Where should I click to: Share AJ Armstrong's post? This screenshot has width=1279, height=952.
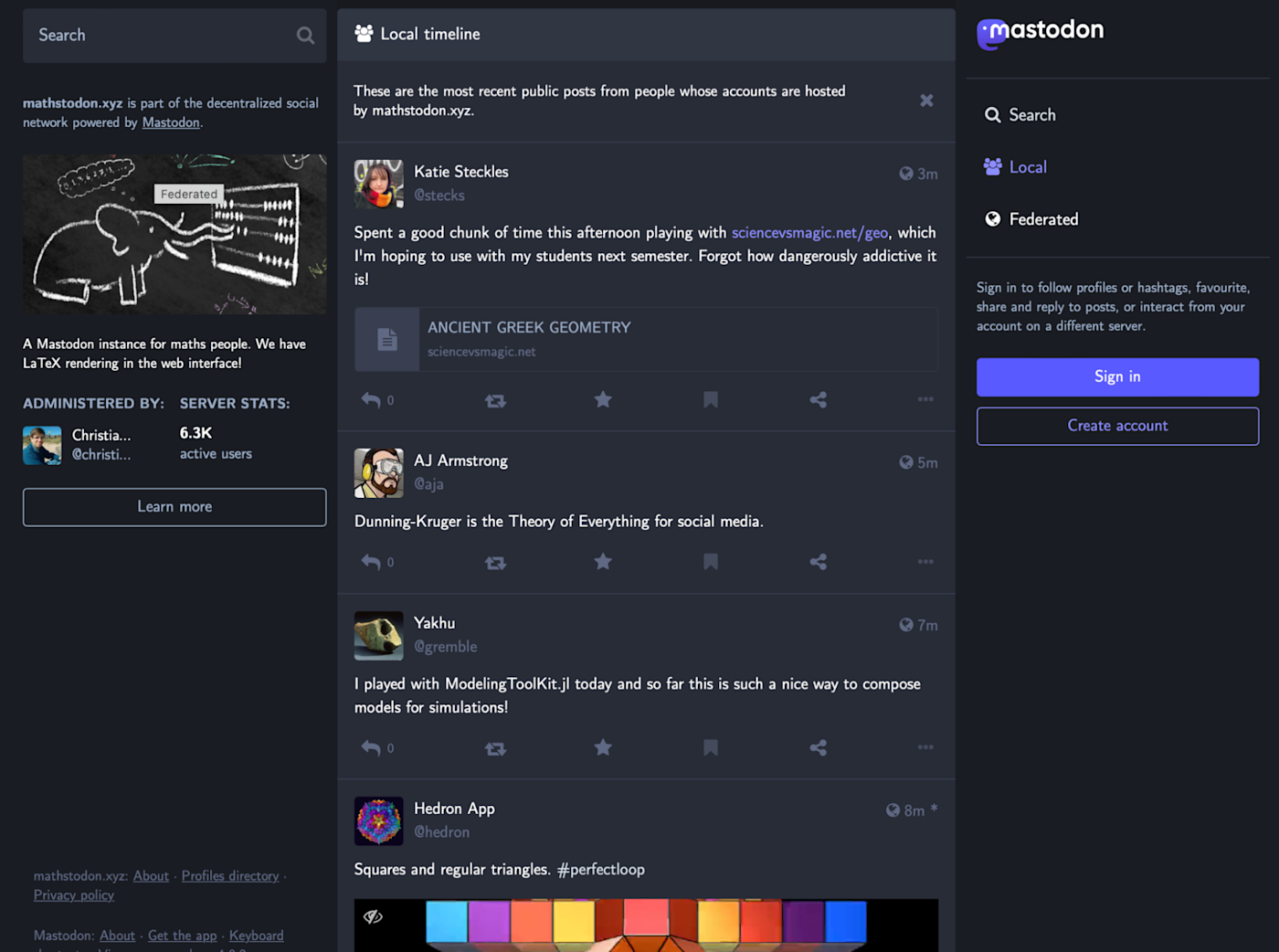tap(819, 562)
